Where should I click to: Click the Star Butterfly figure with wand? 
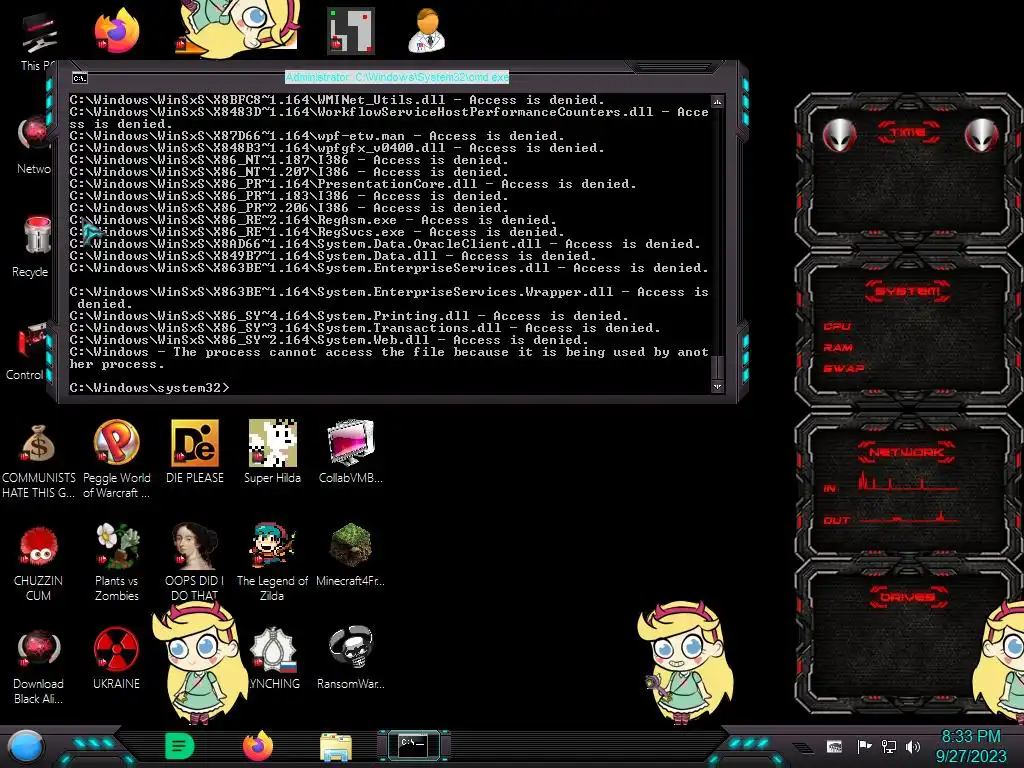(684, 663)
